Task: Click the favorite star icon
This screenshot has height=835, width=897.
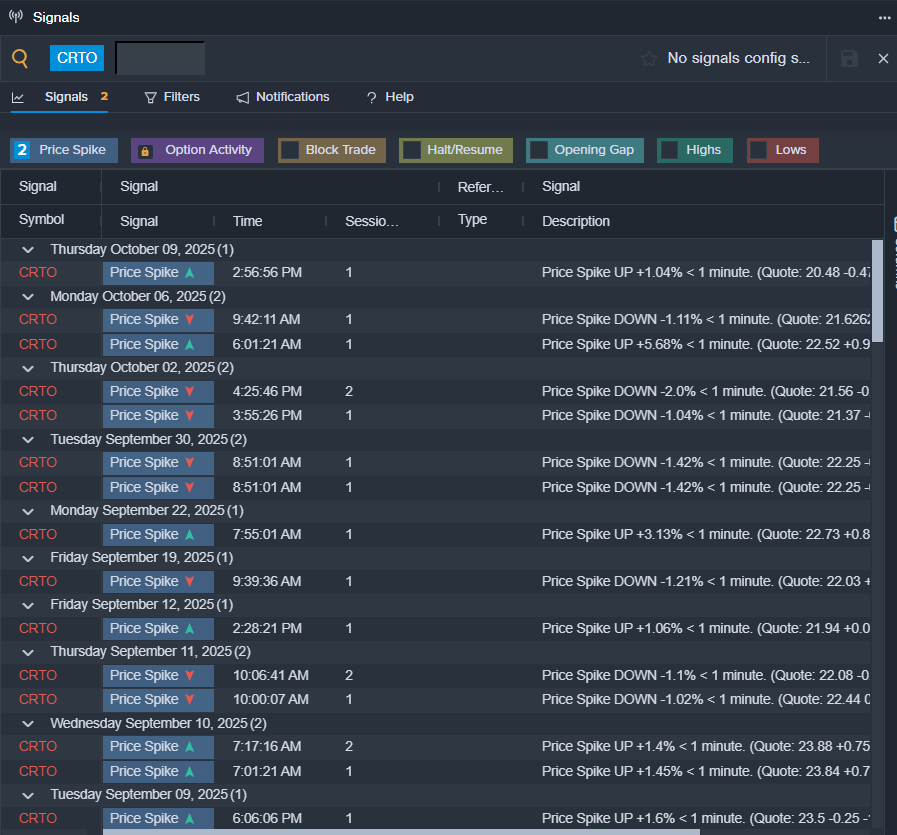Action: [x=649, y=59]
